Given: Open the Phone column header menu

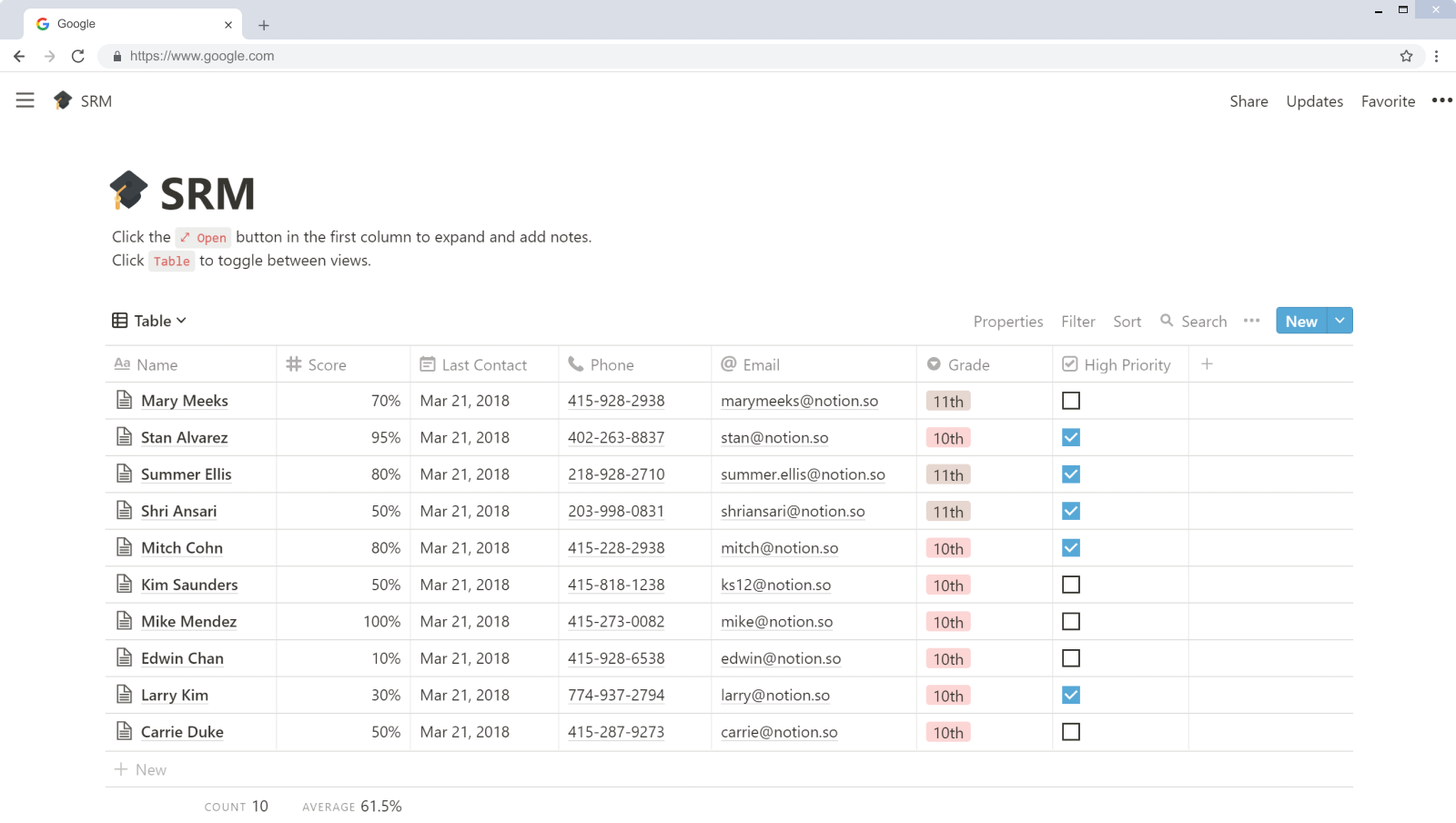Looking at the screenshot, I should point(635,364).
